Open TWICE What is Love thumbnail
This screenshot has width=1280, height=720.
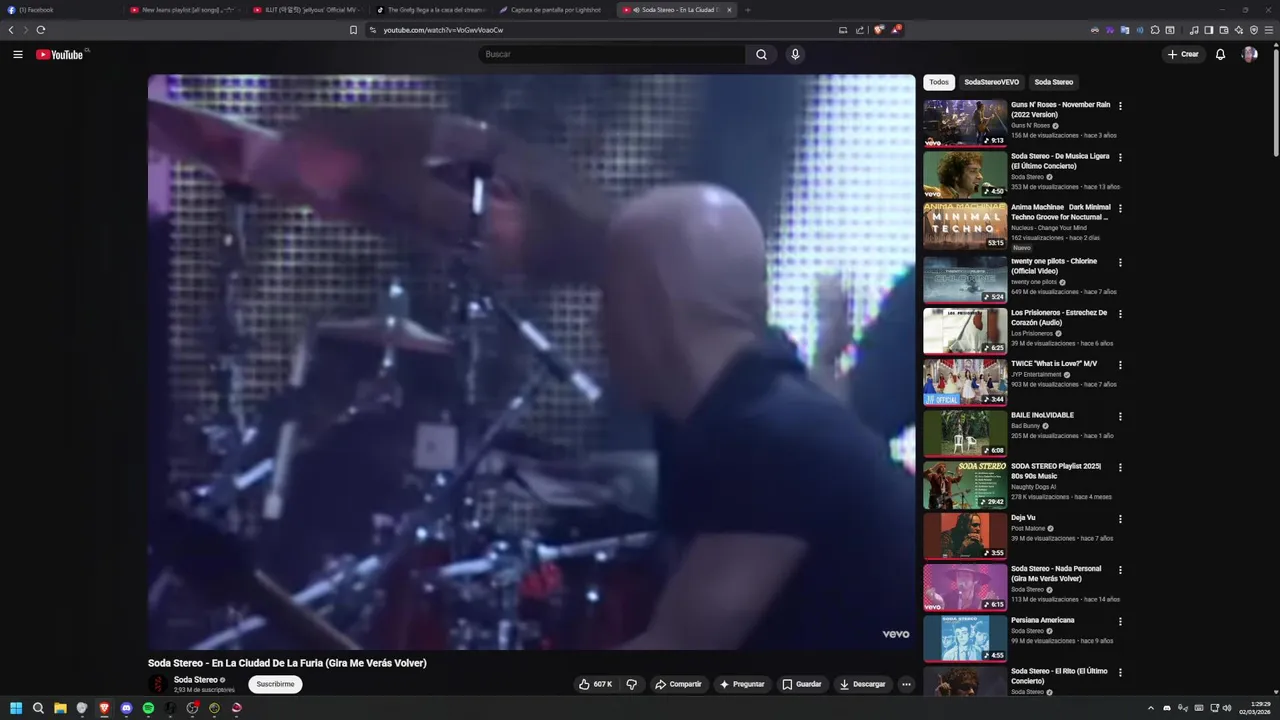(x=965, y=380)
